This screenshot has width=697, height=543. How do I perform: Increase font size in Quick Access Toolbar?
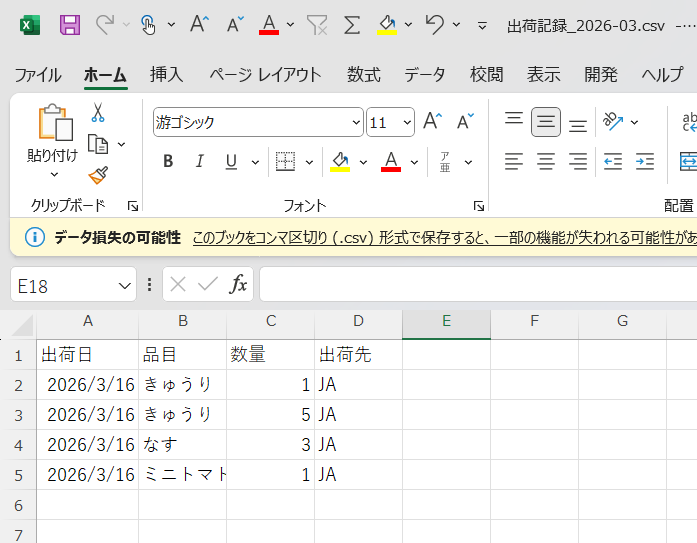click(x=199, y=24)
